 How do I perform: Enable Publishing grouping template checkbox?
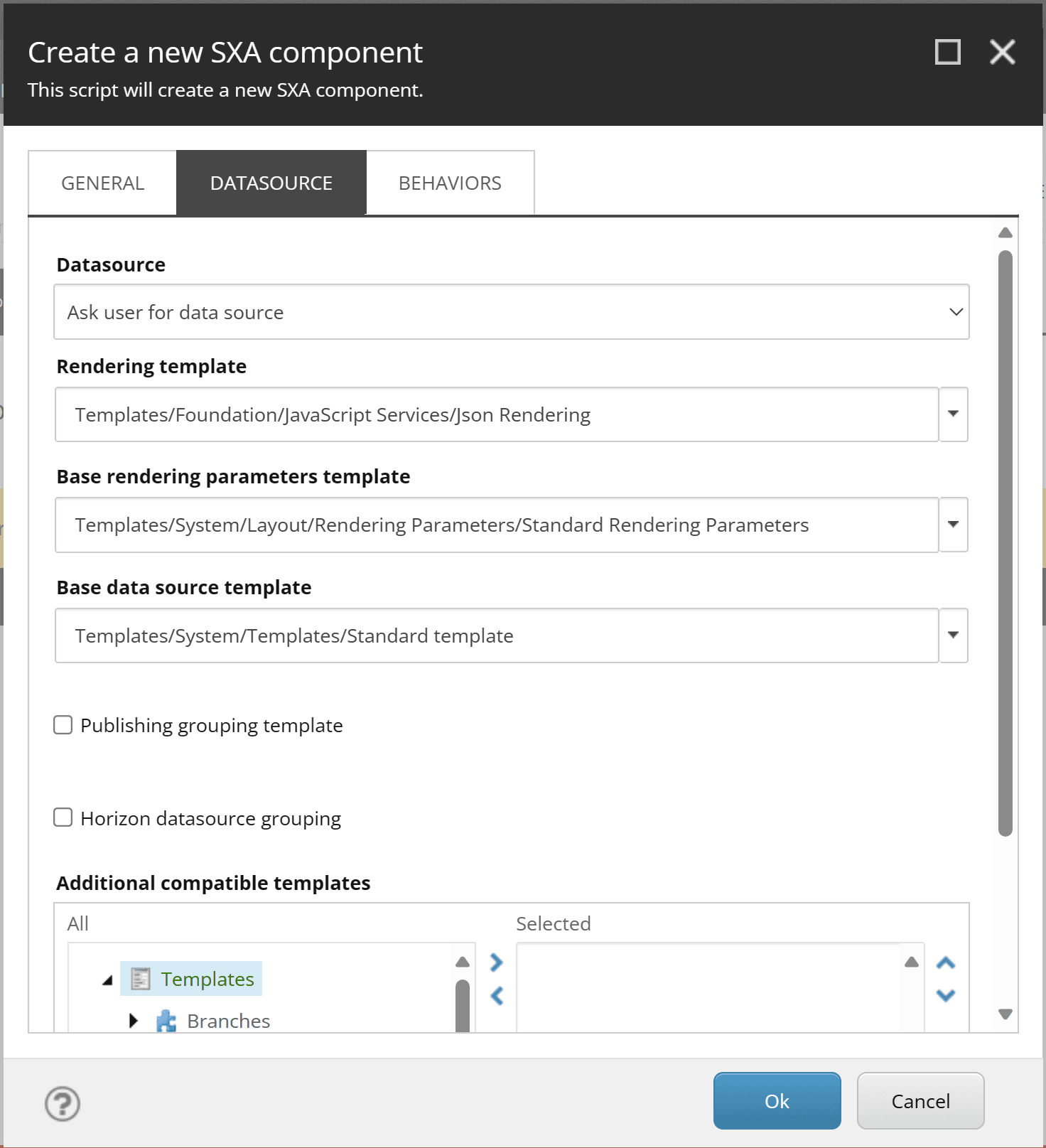pyautogui.click(x=63, y=725)
